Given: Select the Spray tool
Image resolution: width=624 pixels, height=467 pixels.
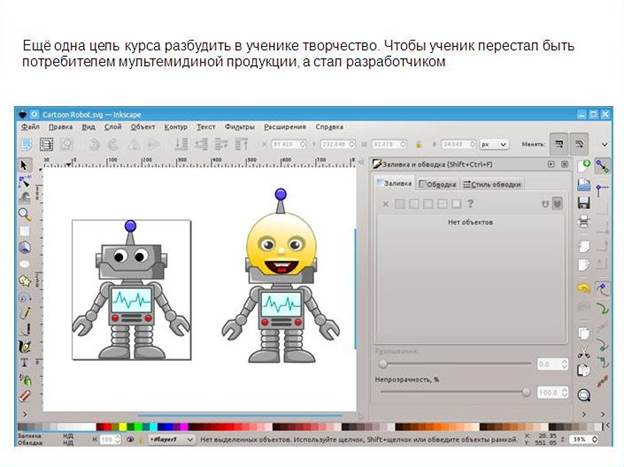Looking at the screenshot, I should 24,380.
